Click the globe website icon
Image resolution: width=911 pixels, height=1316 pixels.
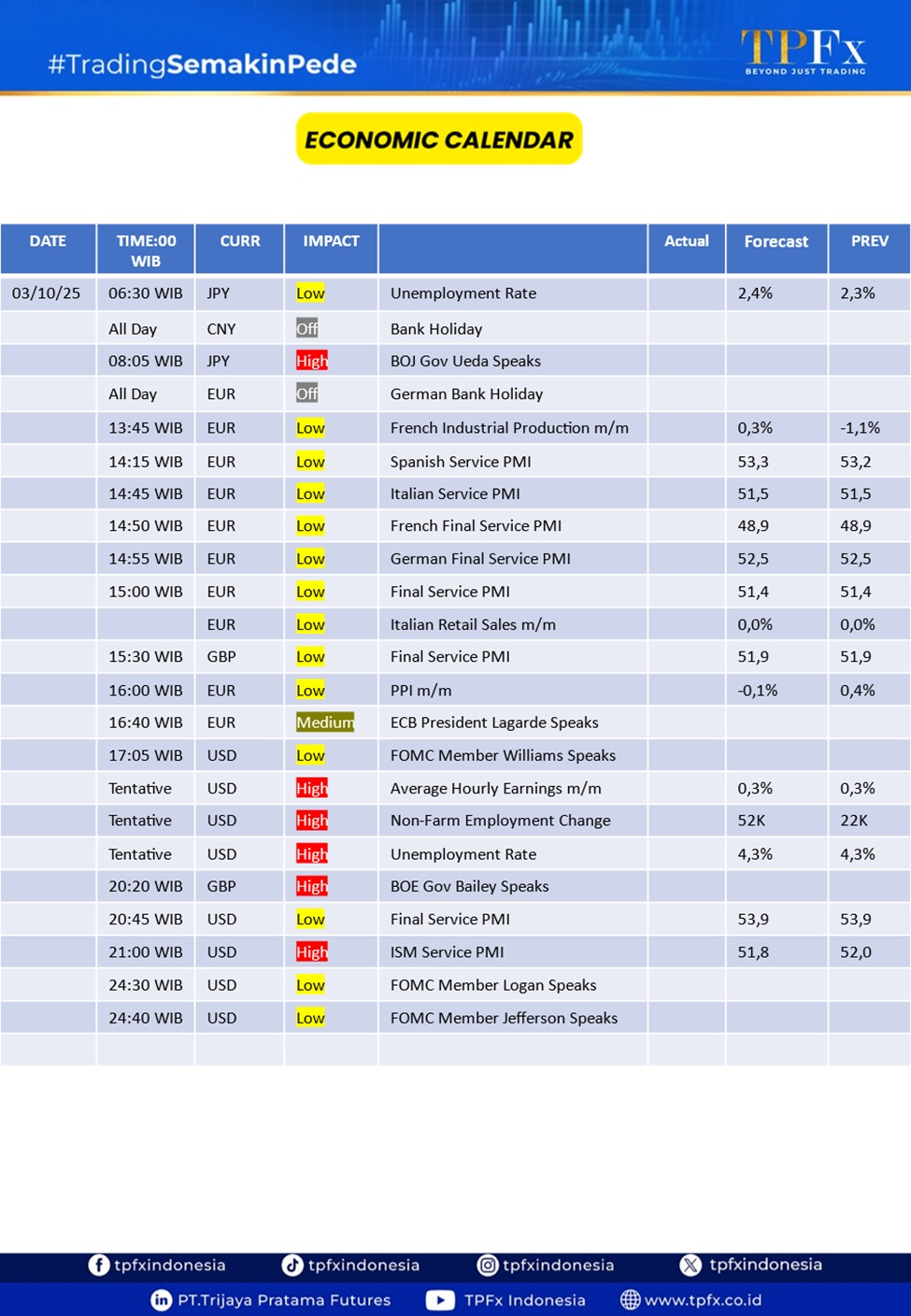631,1300
